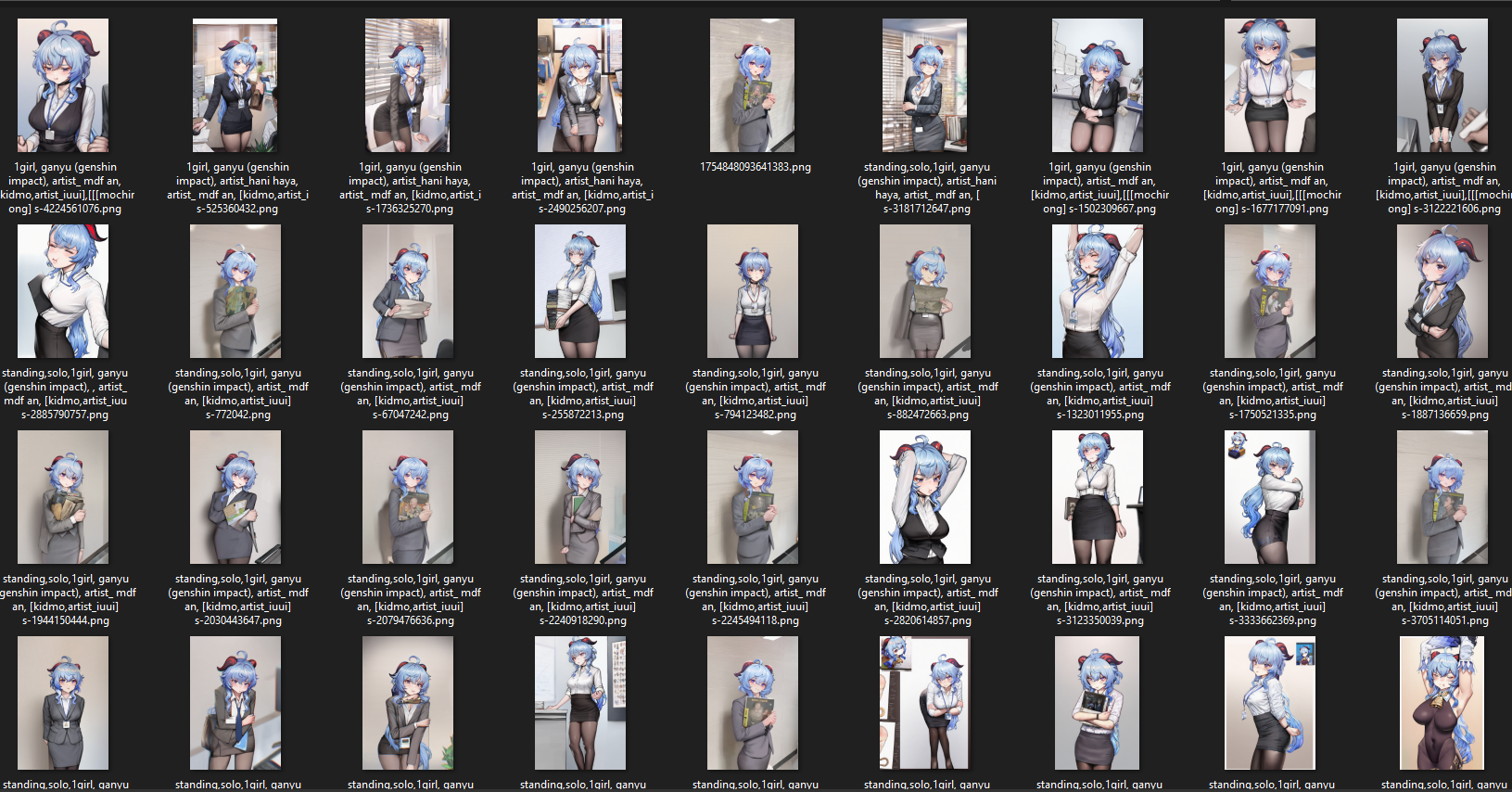The image size is (1512, 792).
Task: Select thumbnail of file s-1736325270.png
Action: (x=407, y=85)
